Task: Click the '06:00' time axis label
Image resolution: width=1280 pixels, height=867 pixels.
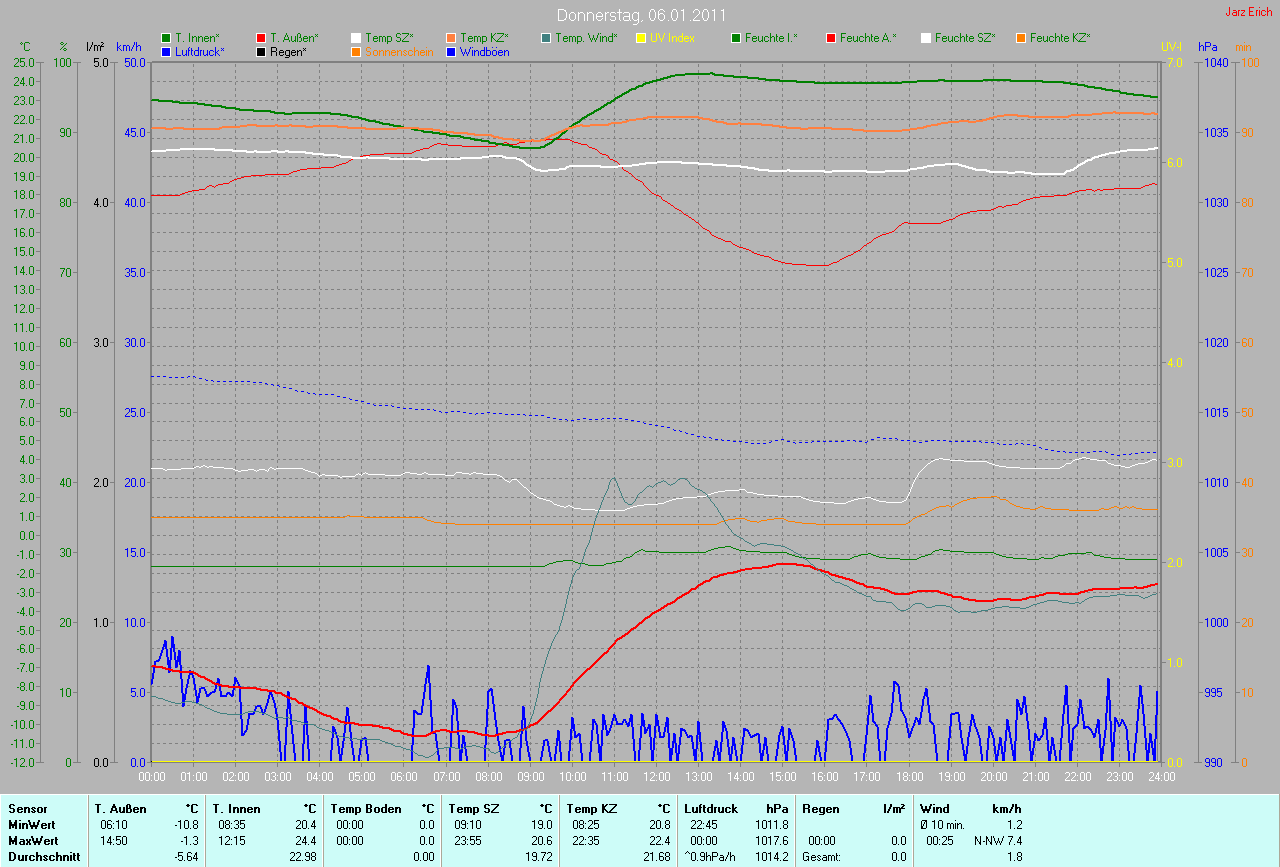Action: (404, 777)
